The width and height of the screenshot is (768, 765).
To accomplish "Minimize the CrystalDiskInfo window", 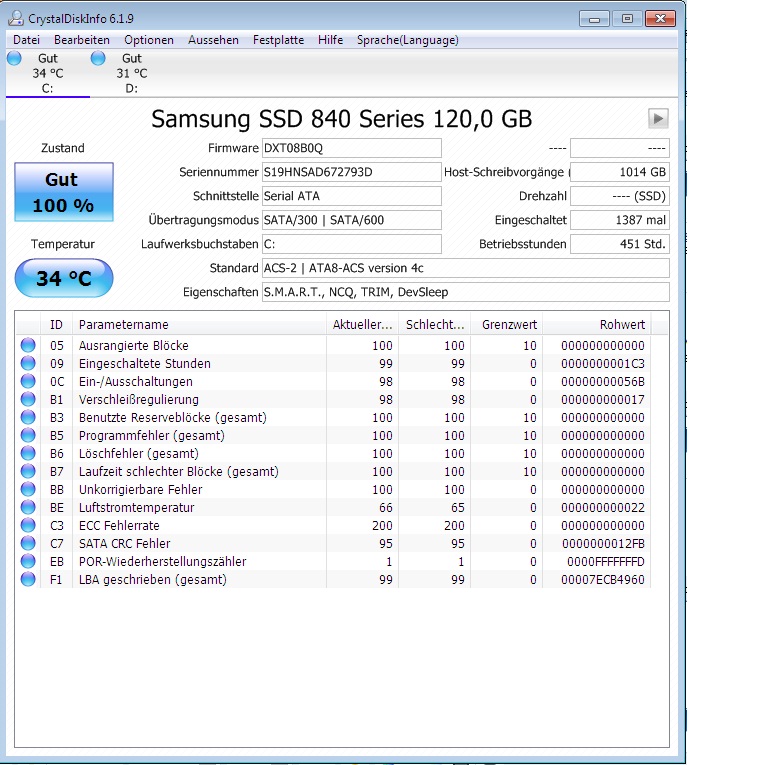I will click(594, 19).
